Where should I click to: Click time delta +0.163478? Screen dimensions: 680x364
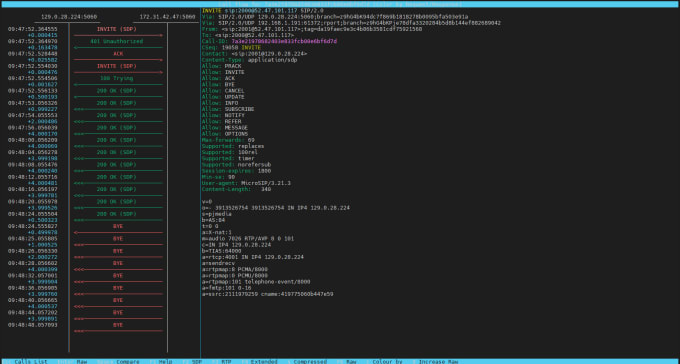[42, 47]
